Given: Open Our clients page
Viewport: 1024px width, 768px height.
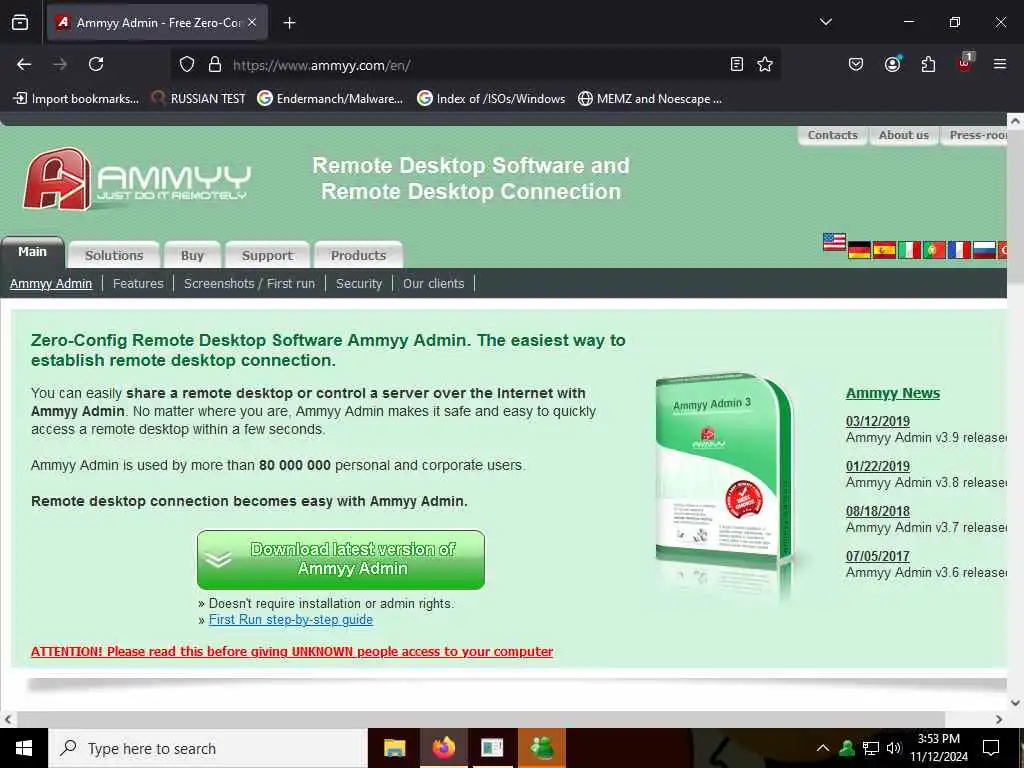Looking at the screenshot, I should 434,283.
